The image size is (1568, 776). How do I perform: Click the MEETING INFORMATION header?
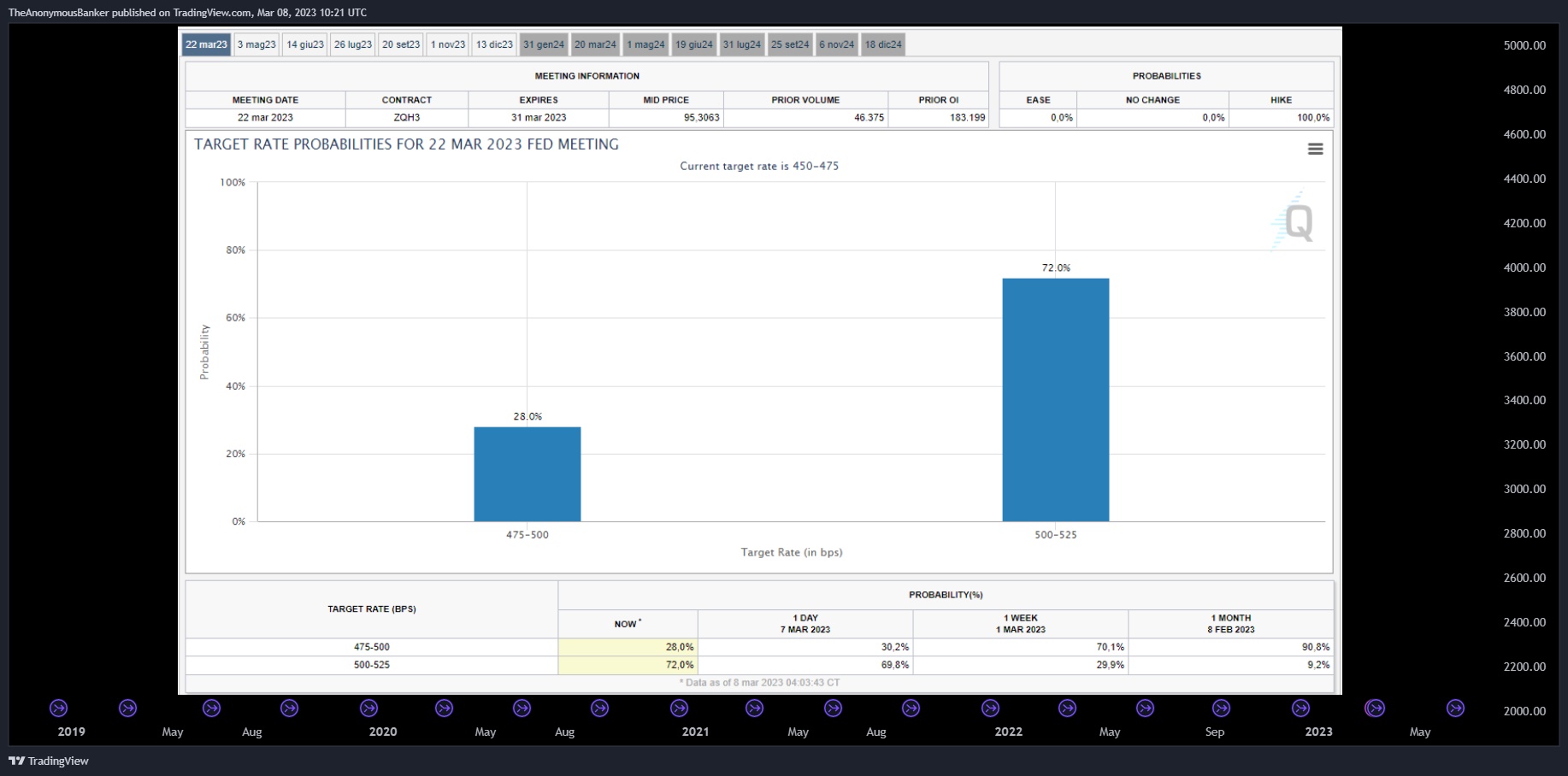pos(587,76)
